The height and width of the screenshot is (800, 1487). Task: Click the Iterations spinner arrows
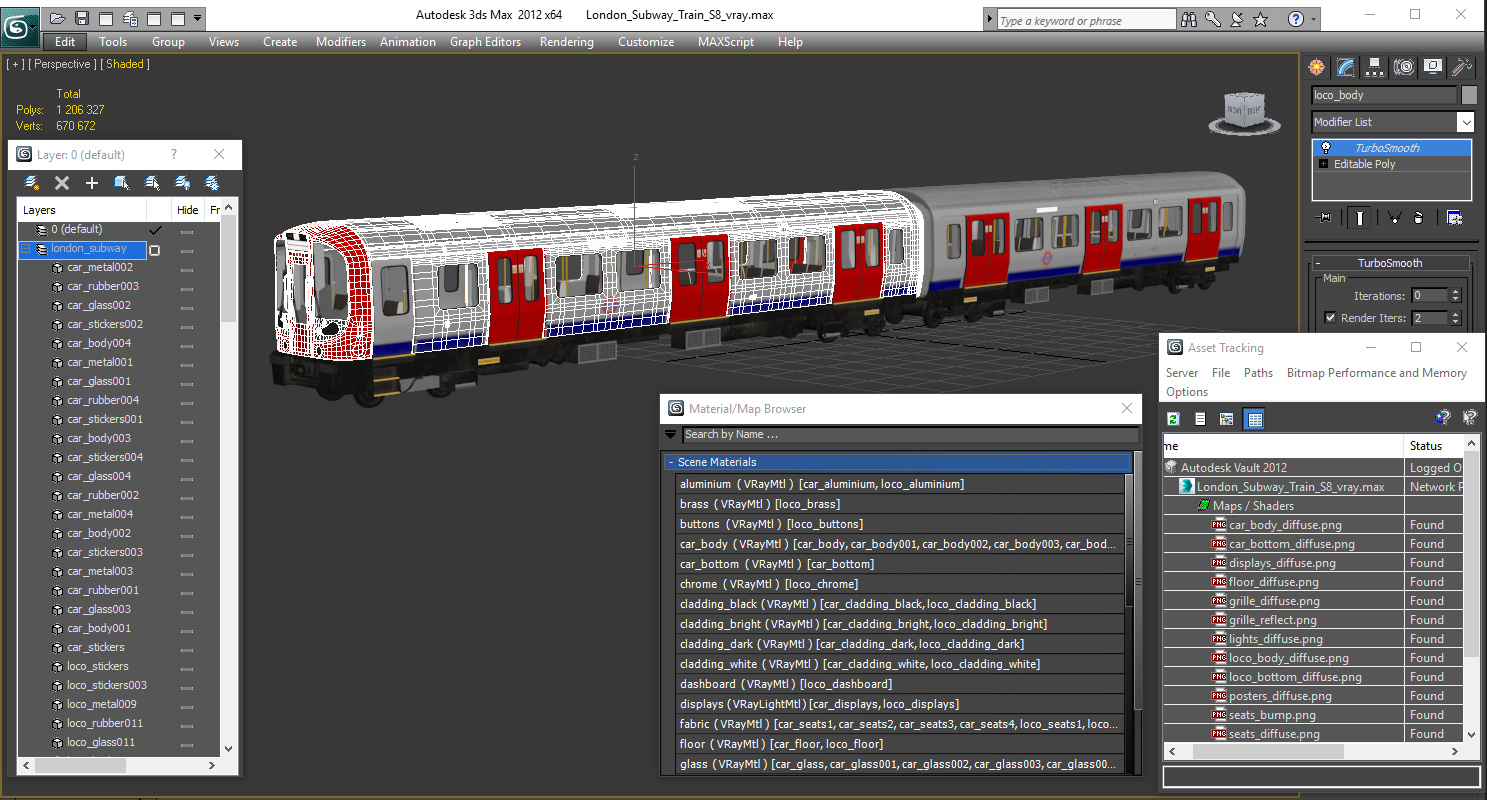coord(1455,296)
